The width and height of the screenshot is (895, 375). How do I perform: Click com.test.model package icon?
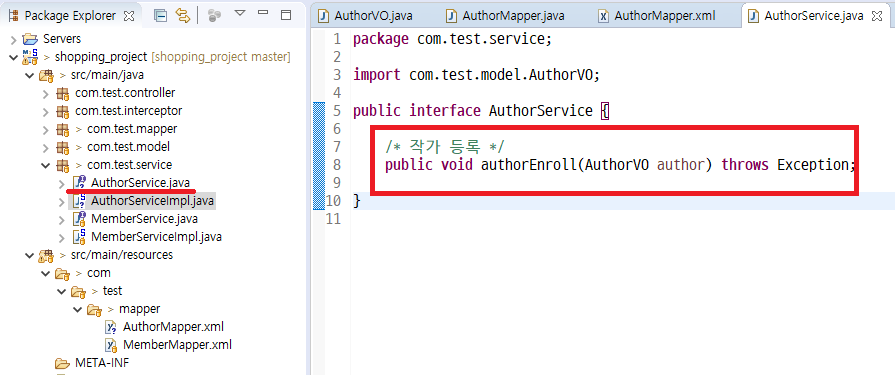tap(62, 147)
